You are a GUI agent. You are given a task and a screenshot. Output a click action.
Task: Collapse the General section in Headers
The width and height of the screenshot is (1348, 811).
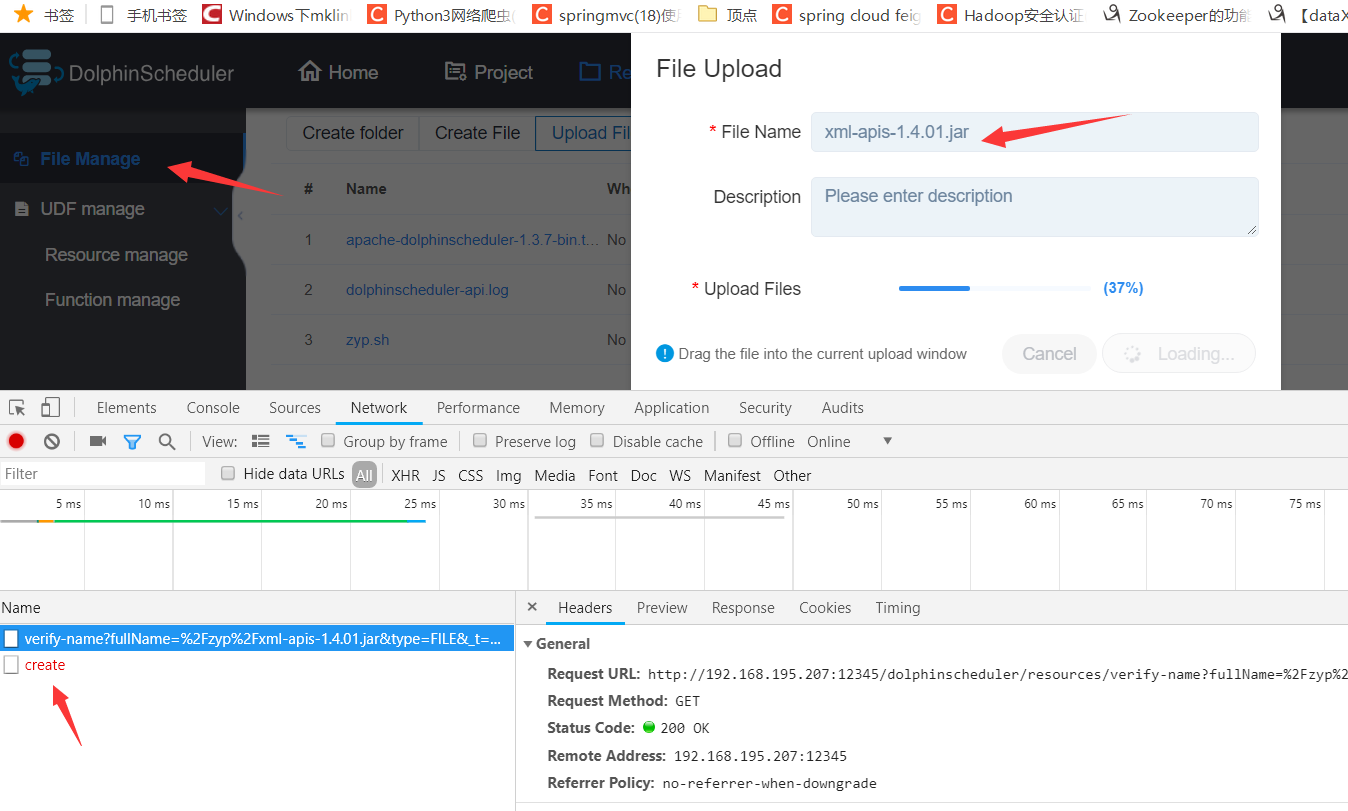[529, 643]
